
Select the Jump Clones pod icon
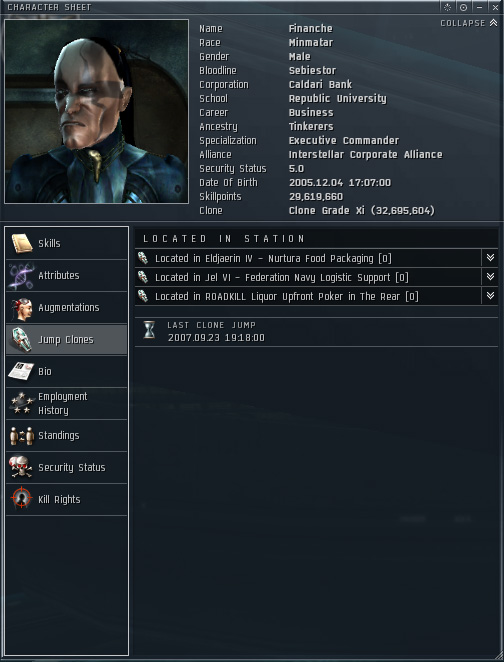pyautogui.click(x=22, y=340)
